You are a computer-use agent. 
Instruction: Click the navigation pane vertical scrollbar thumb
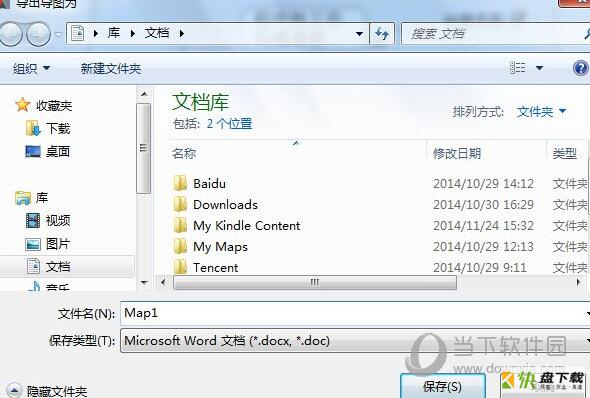coord(143,148)
